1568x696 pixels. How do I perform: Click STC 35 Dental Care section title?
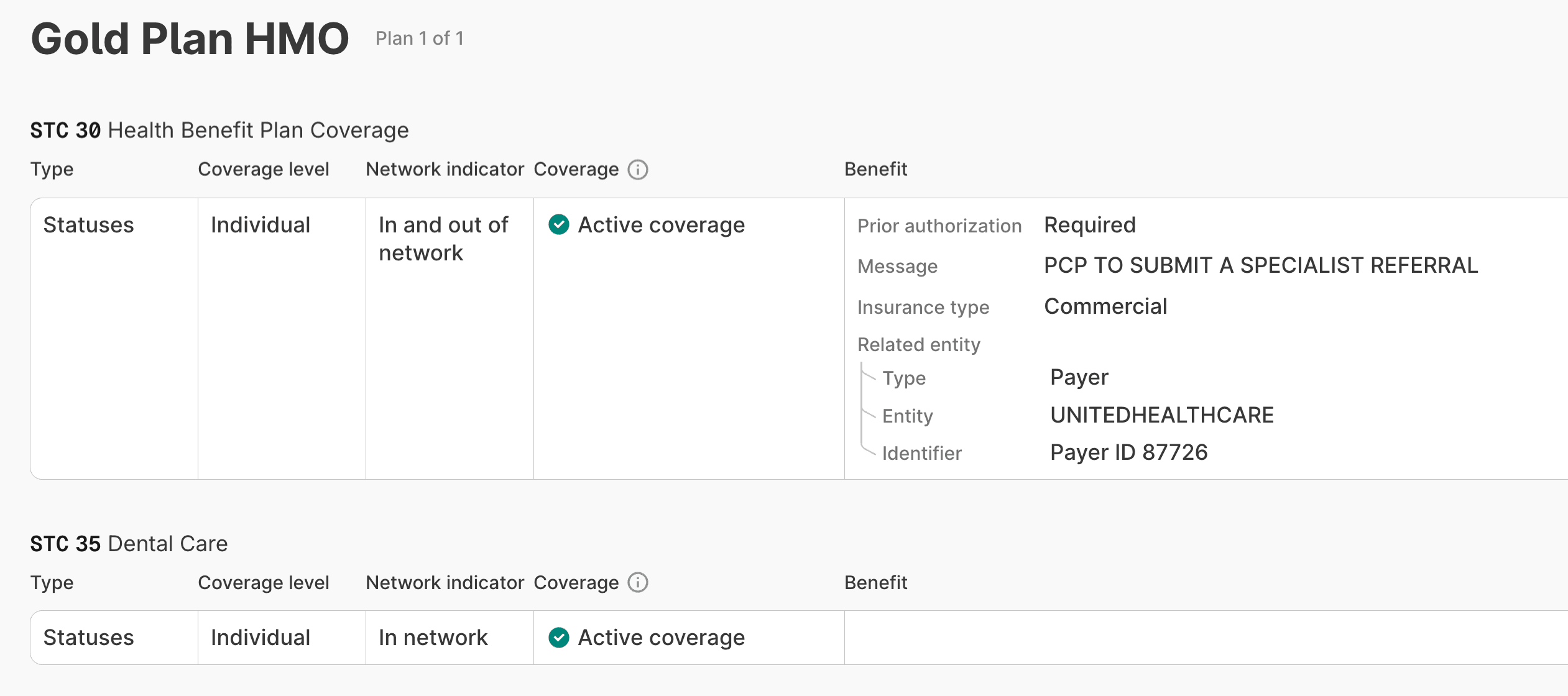(x=129, y=544)
